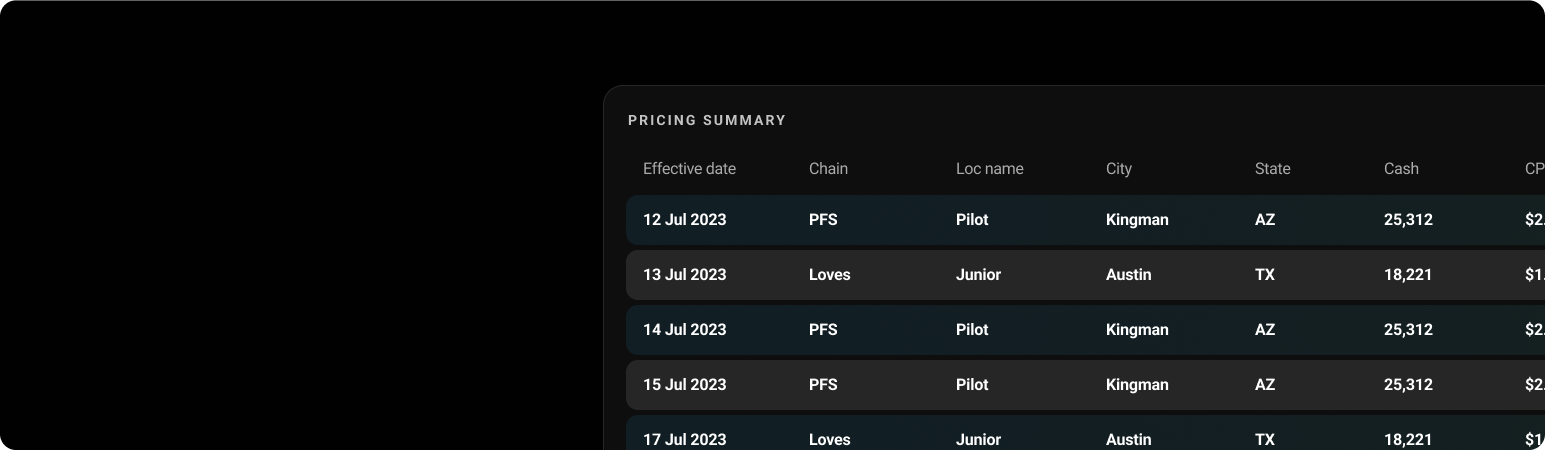Click the State column header

coord(1272,169)
